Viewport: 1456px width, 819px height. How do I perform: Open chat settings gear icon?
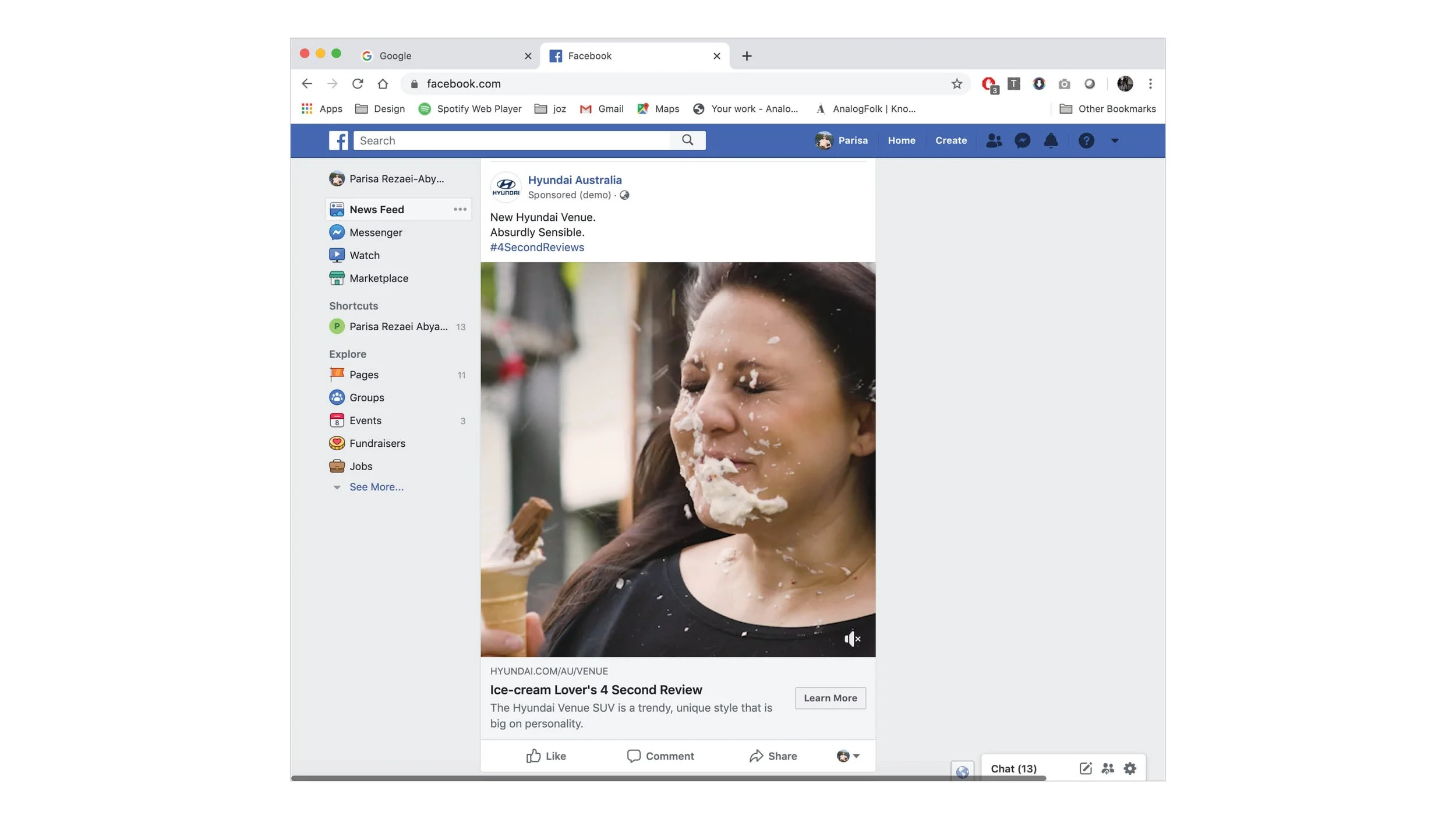click(x=1130, y=768)
